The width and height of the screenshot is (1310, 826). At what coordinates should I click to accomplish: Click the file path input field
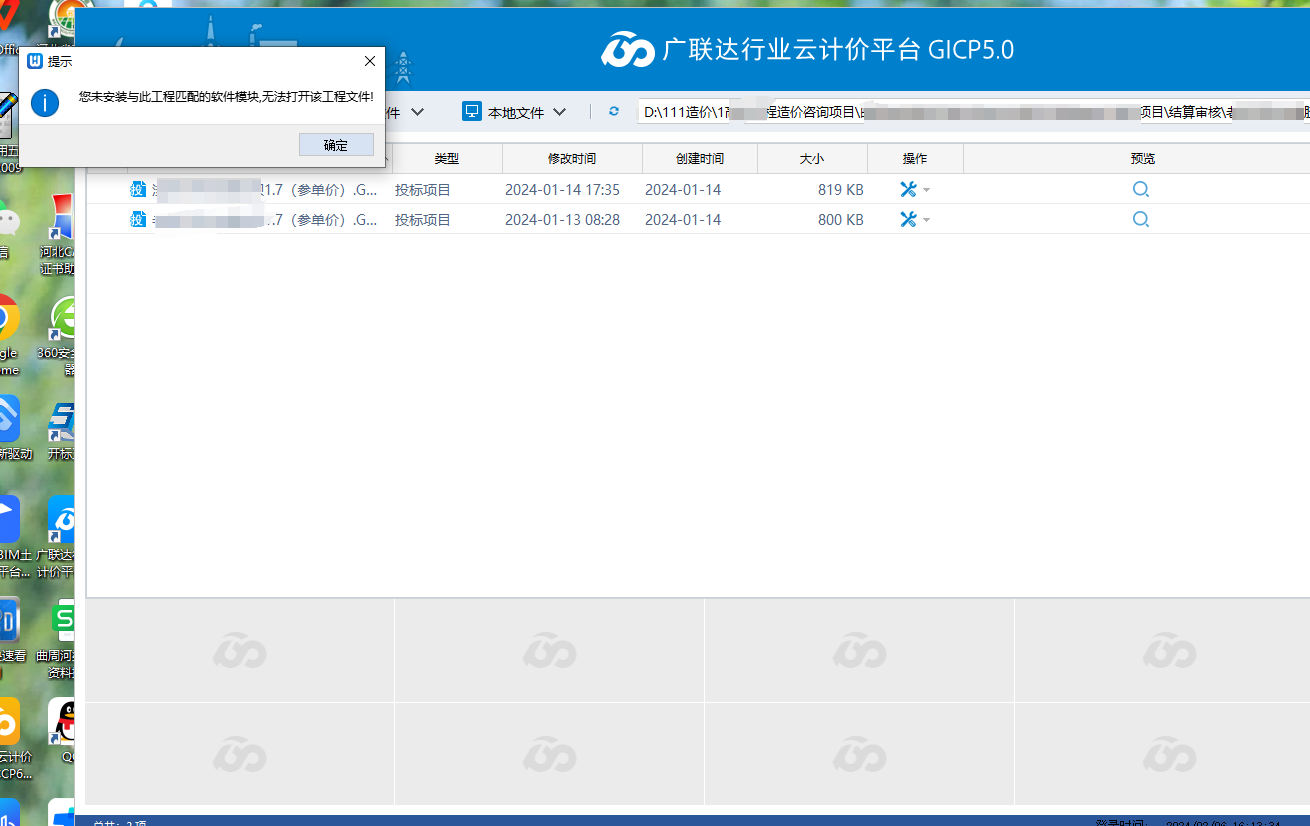(972, 112)
